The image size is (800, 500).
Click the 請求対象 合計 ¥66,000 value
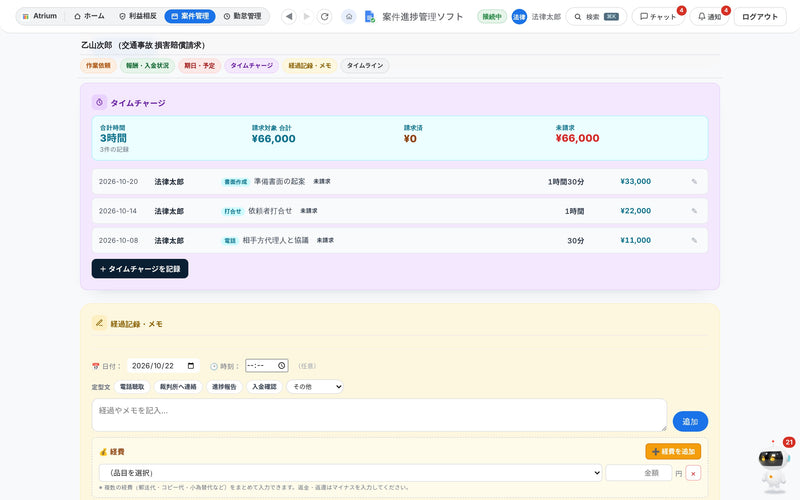[273, 139]
